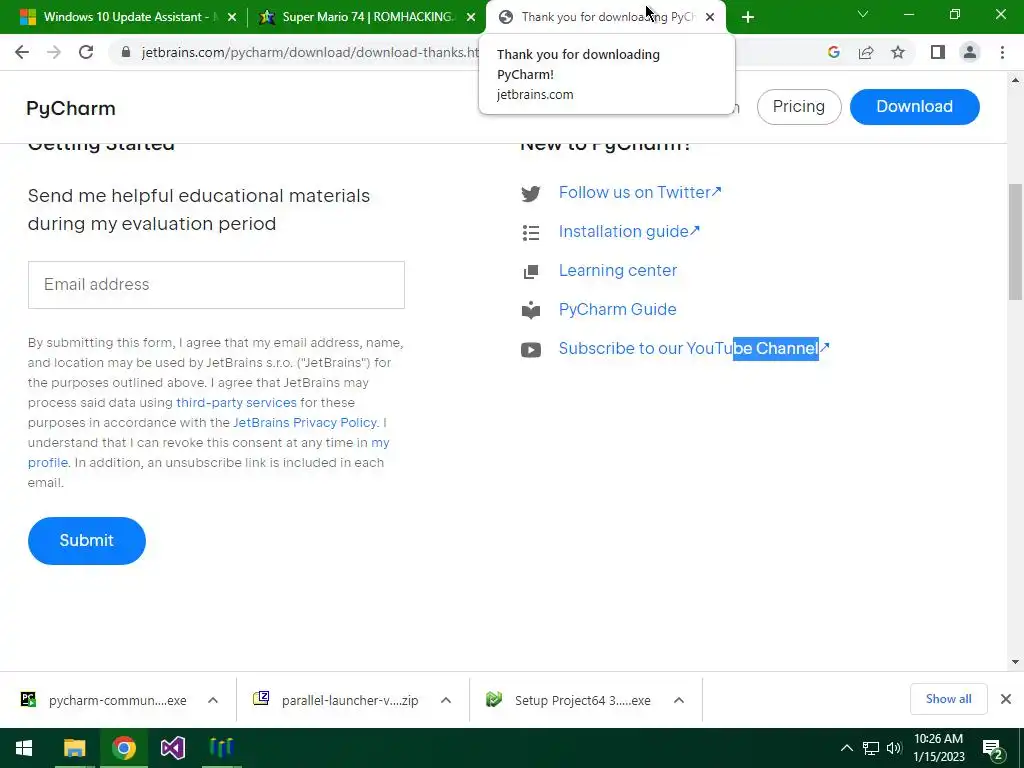The image size is (1024, 768).
Task: Open the Learning center link
Action: pos(618,270)
